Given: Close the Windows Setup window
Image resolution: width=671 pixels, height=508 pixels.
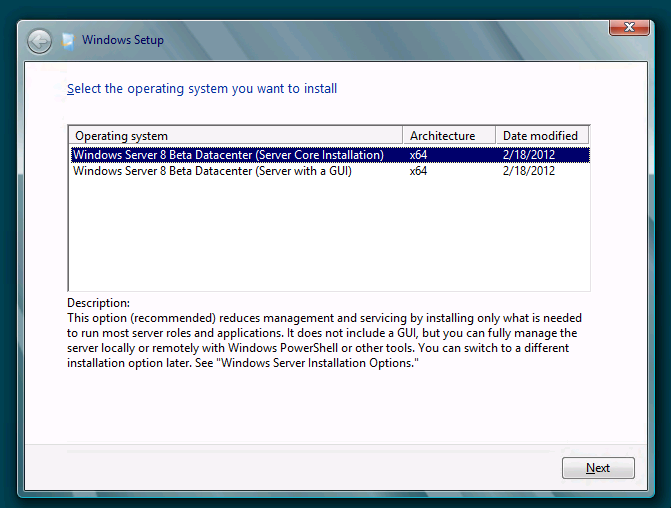Looking at the screenshot, I should coord(629,27).
